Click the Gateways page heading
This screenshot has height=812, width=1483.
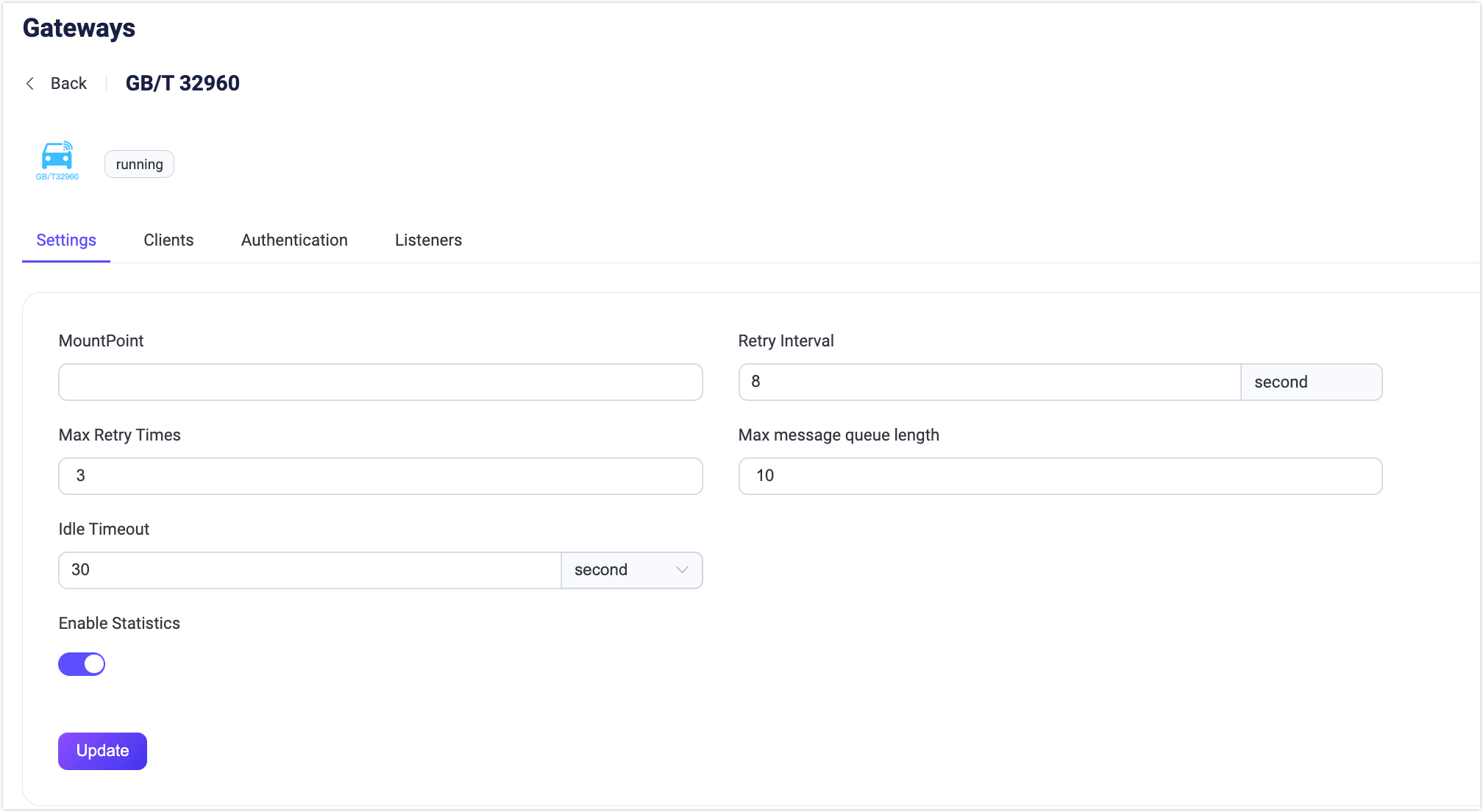coord(79,28)
